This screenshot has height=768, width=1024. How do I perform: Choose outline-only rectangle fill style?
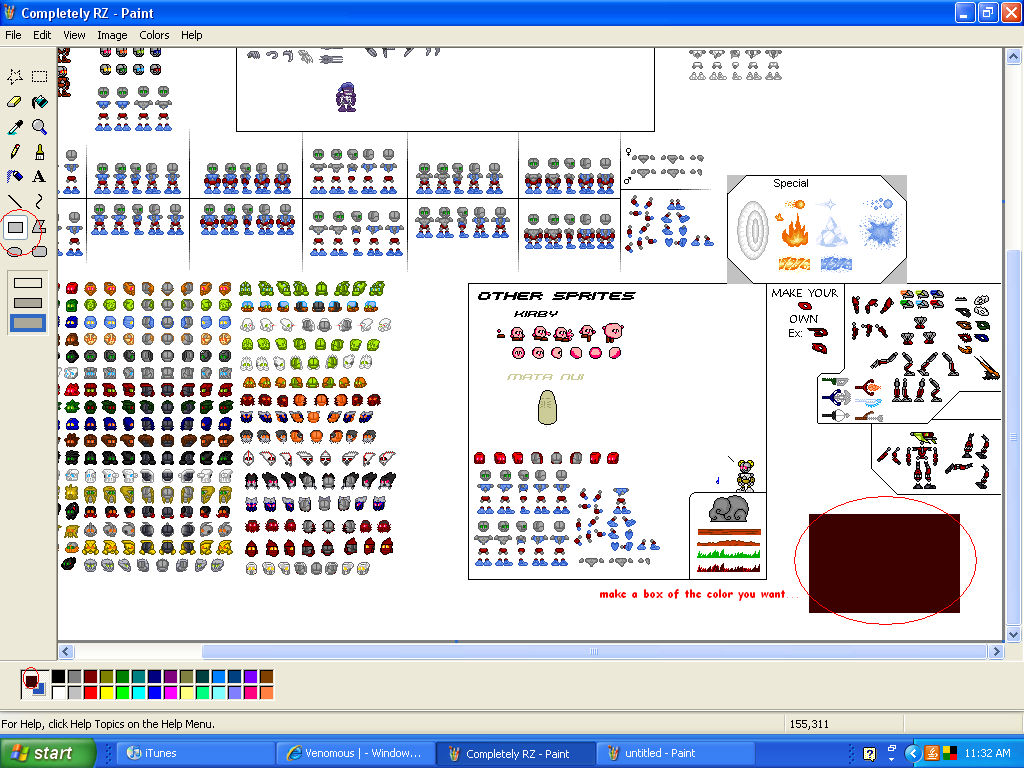coord(28,283)
